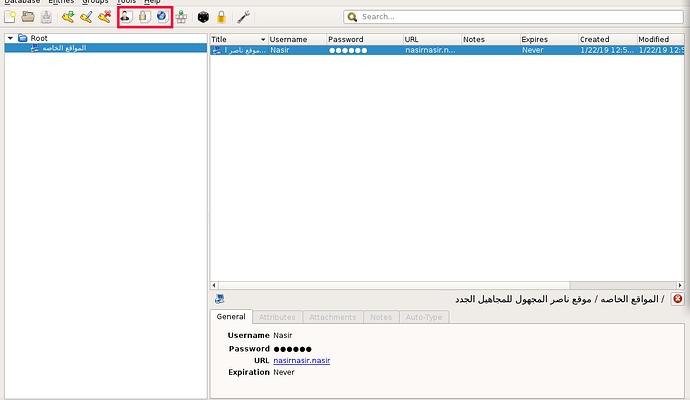
Task: Copy password to clipboard toolbar icon
Action: tap(144, 17)
